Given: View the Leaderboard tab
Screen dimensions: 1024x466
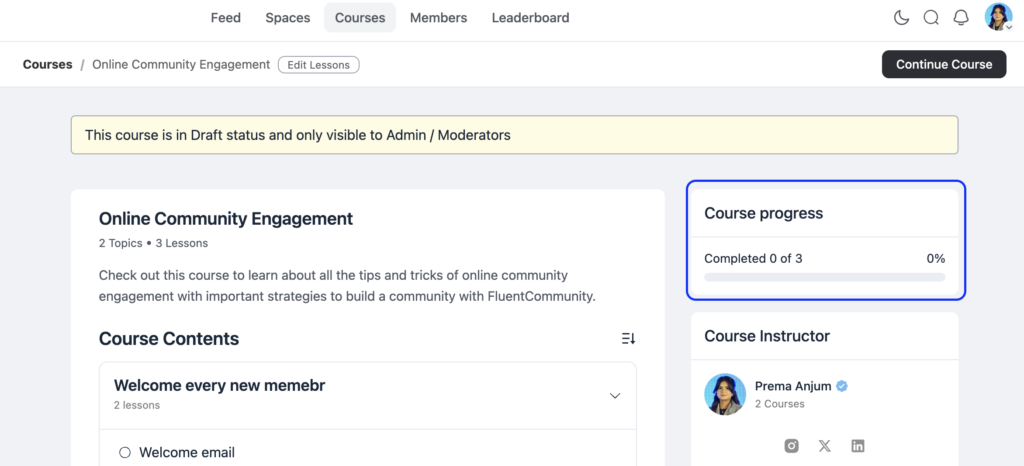Looking at the screenshot, I should (x=530, y=18).
